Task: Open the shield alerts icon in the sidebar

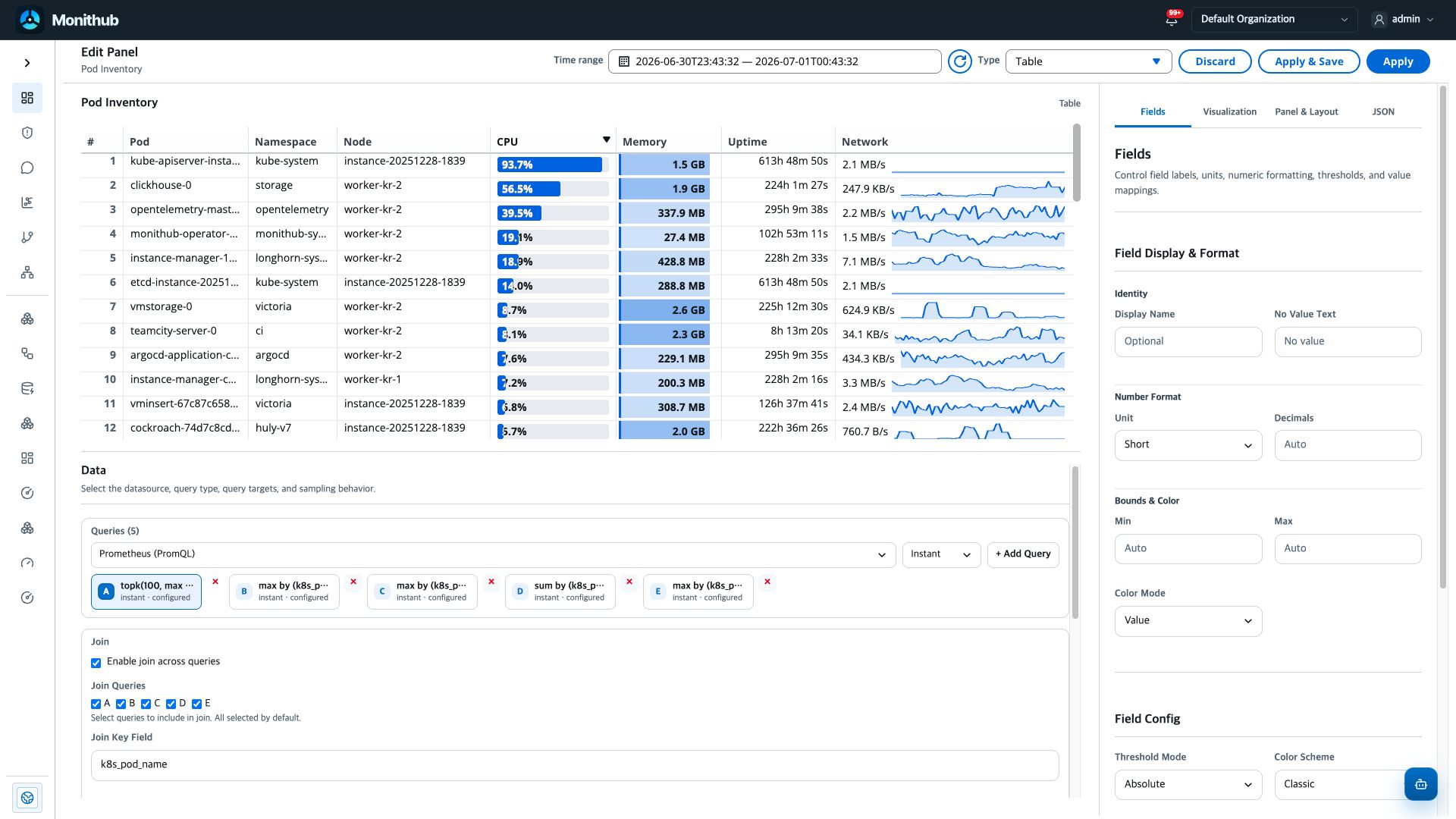Action: tap(27, 133)
